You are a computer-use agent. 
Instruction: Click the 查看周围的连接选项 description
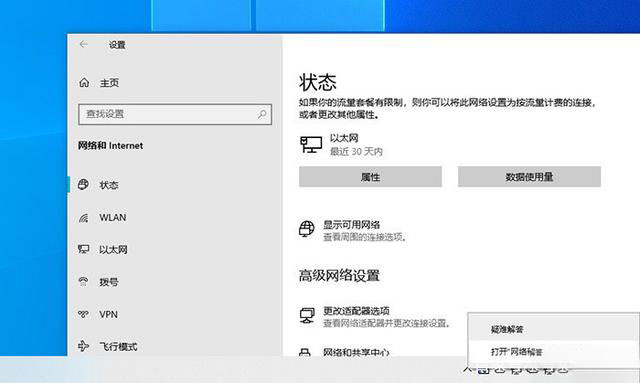click(x=365, y=237)
